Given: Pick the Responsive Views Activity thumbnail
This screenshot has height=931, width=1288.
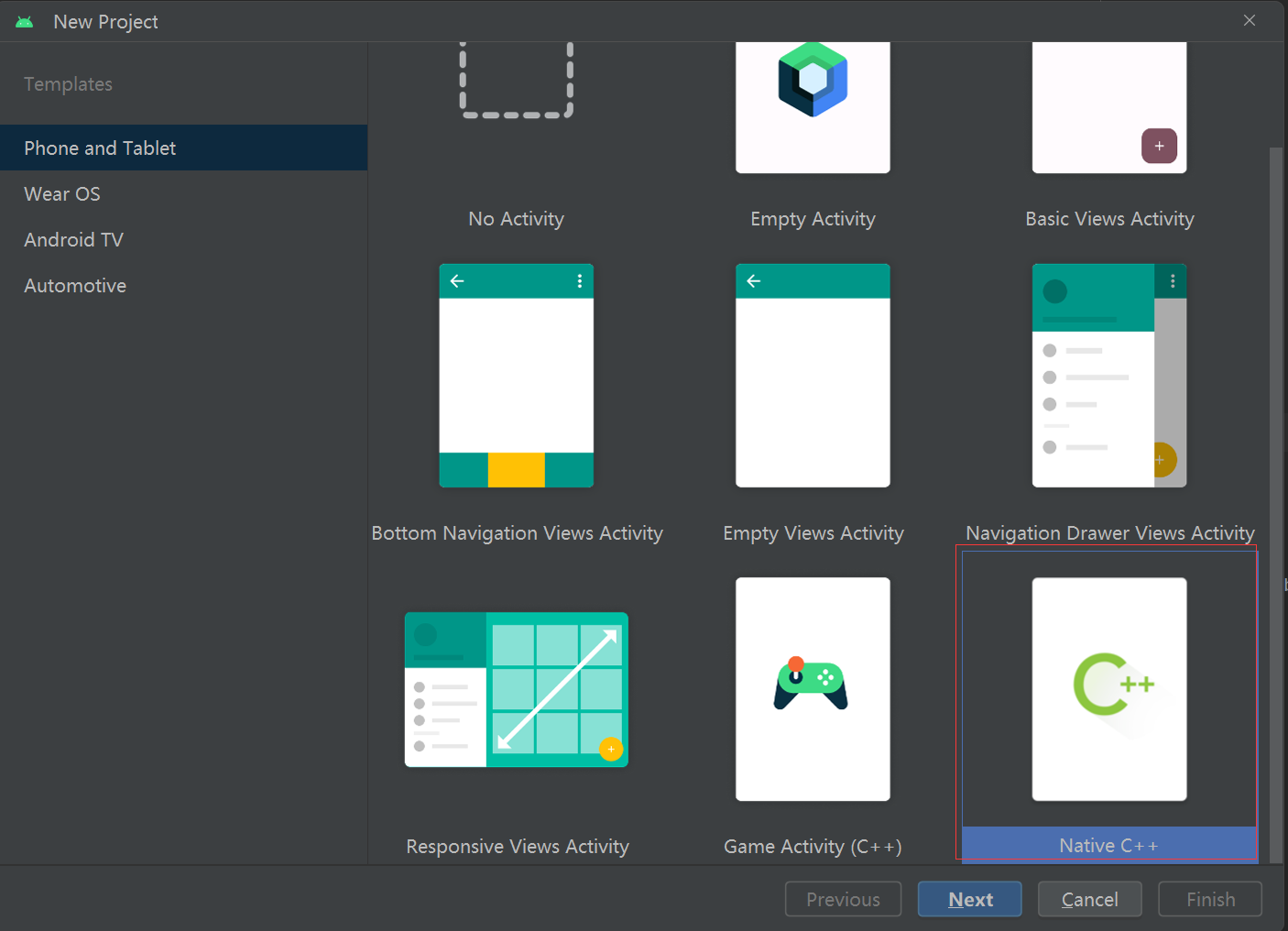Looking at the screenshot, I should tap(517, 690).
